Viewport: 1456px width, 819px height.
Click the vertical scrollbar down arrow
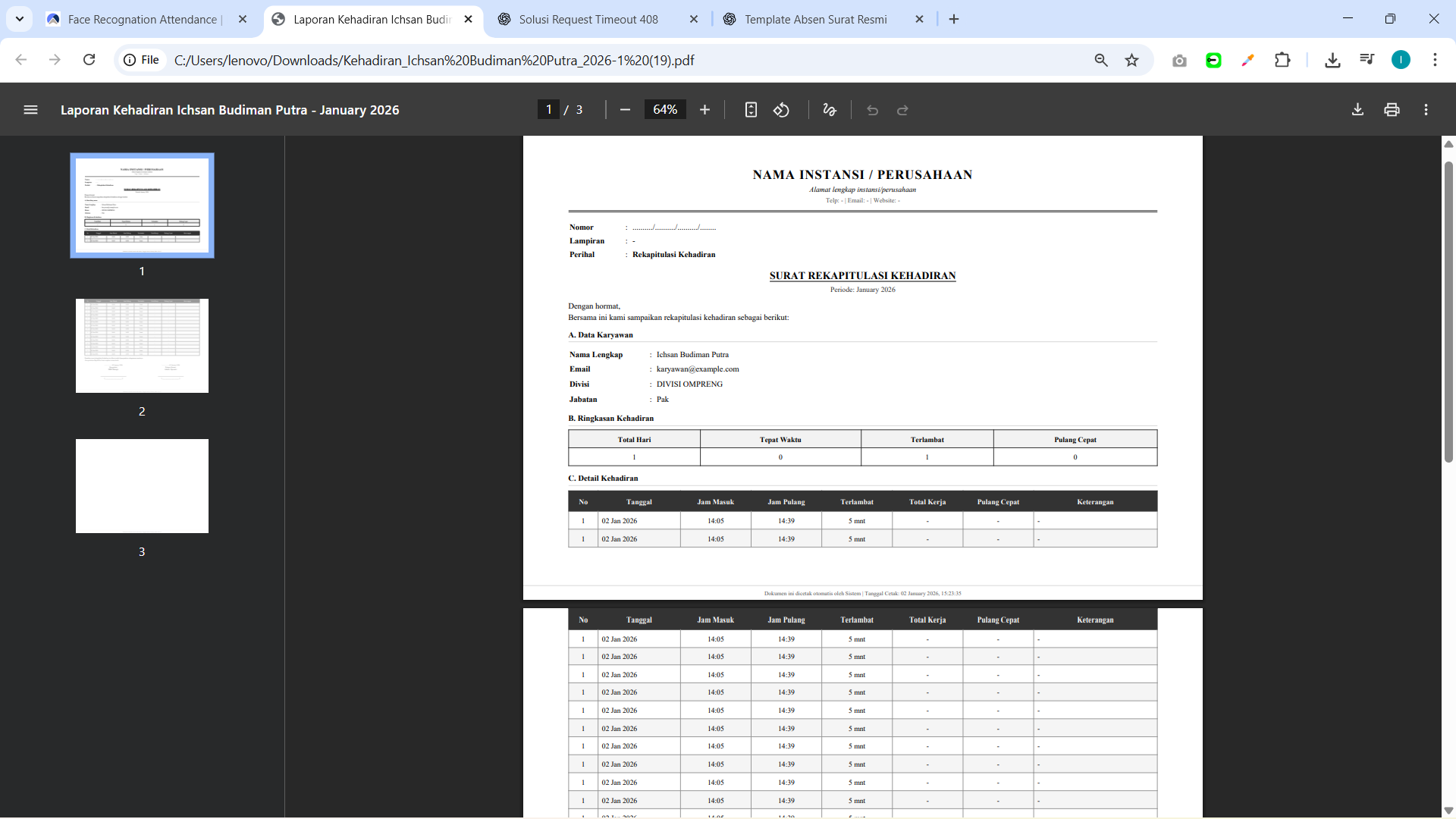[1448, 811]
